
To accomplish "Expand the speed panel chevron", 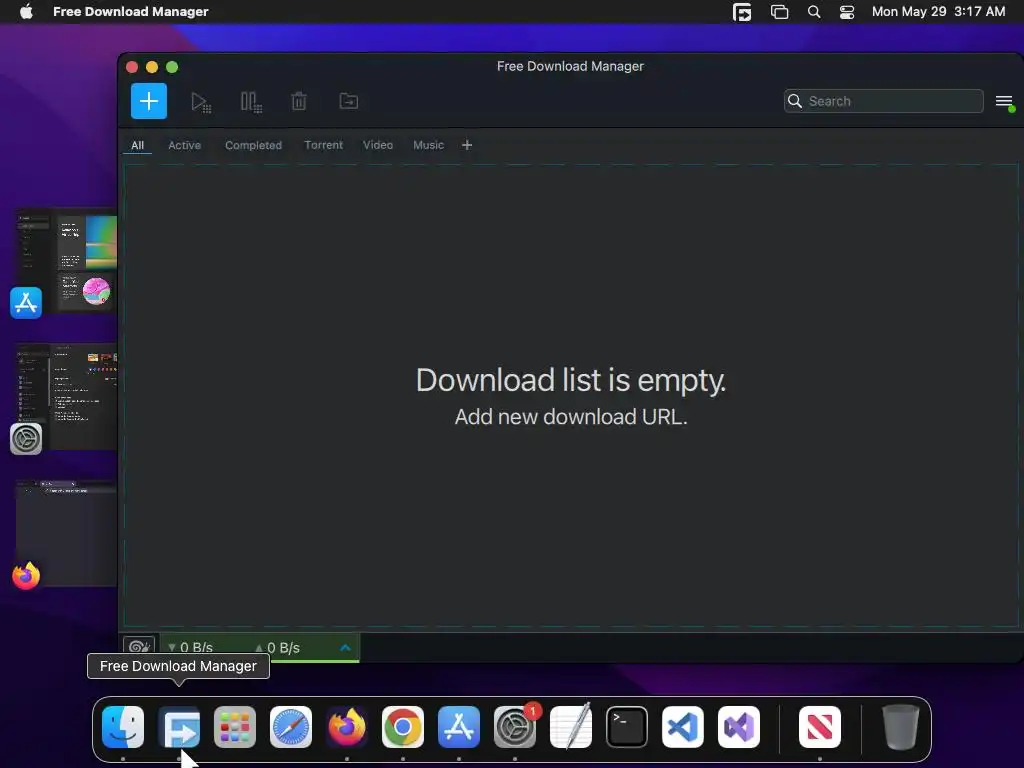I will (x=345, y=647).
